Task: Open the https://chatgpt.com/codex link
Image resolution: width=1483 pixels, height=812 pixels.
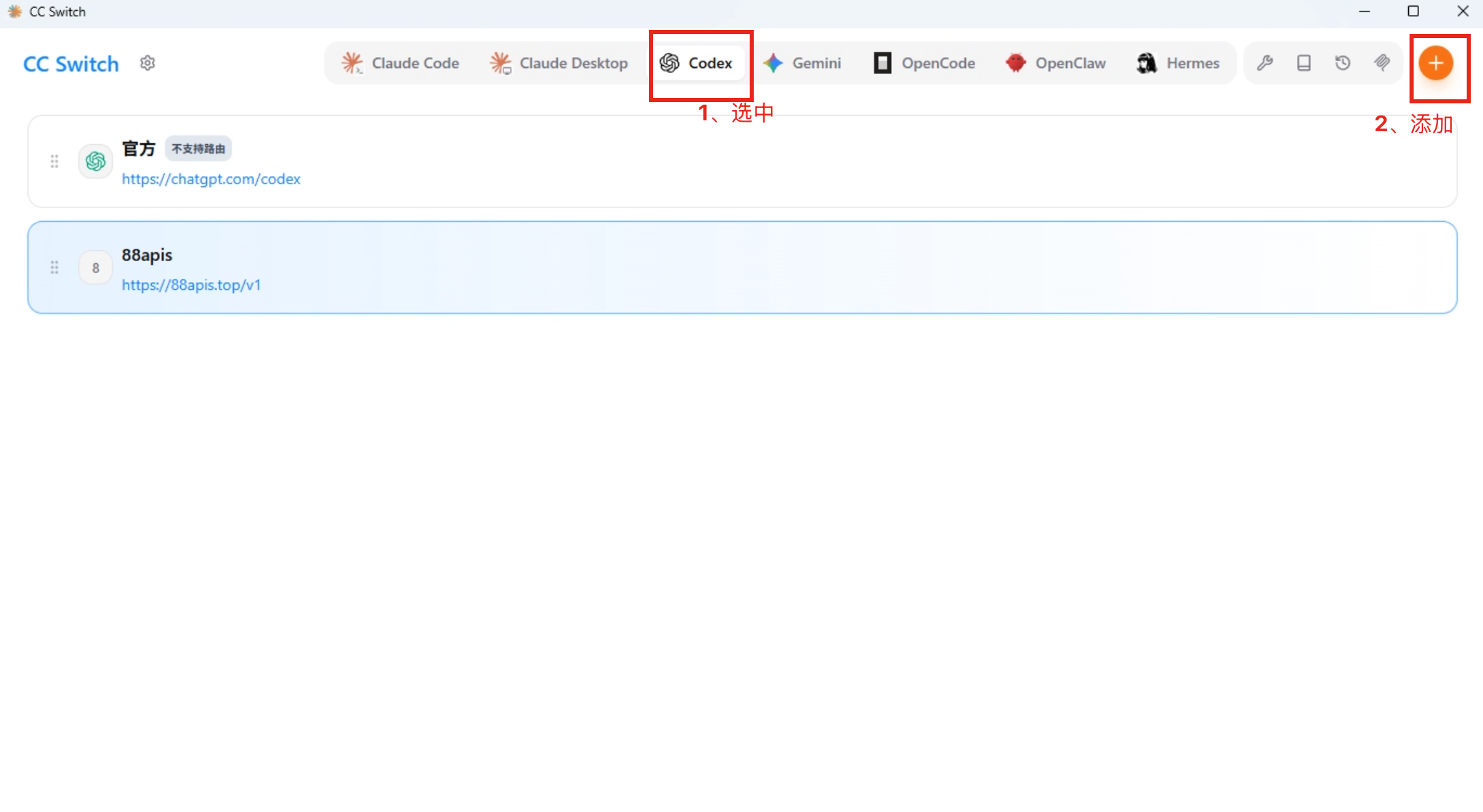Action: pos(211,179)
